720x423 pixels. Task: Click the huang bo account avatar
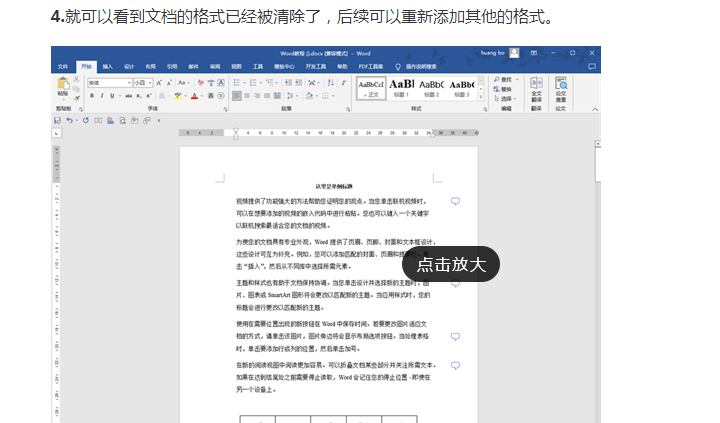pyautogui.click(x=514, y=53)
